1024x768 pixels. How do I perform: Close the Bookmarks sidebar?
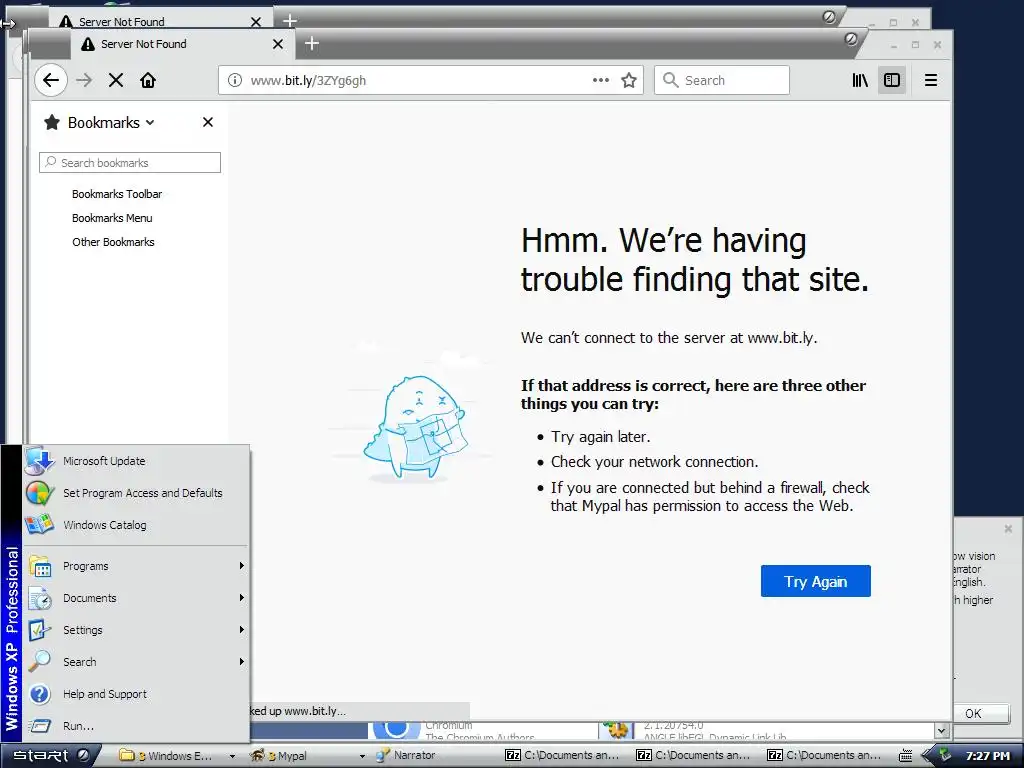tap(208, 122)
